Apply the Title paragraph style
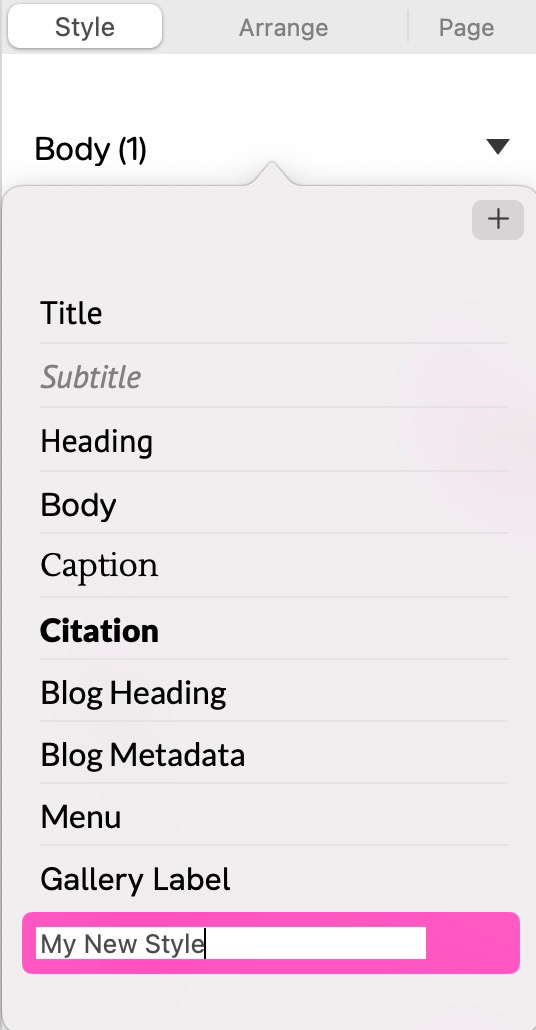 click(x=273, y=312)
